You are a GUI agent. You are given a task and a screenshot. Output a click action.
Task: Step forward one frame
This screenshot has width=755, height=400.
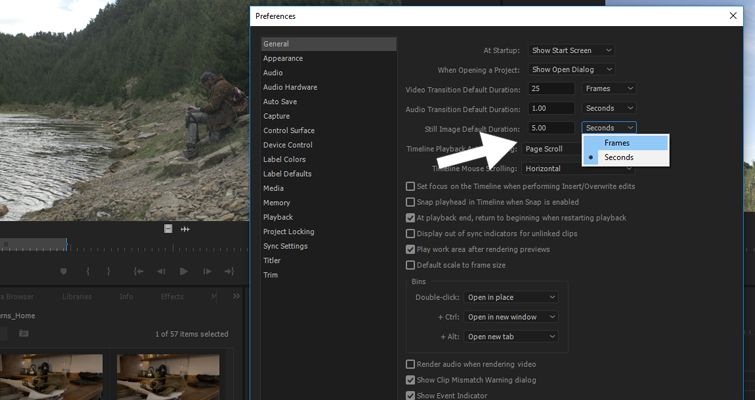click(x=207, y=271)
